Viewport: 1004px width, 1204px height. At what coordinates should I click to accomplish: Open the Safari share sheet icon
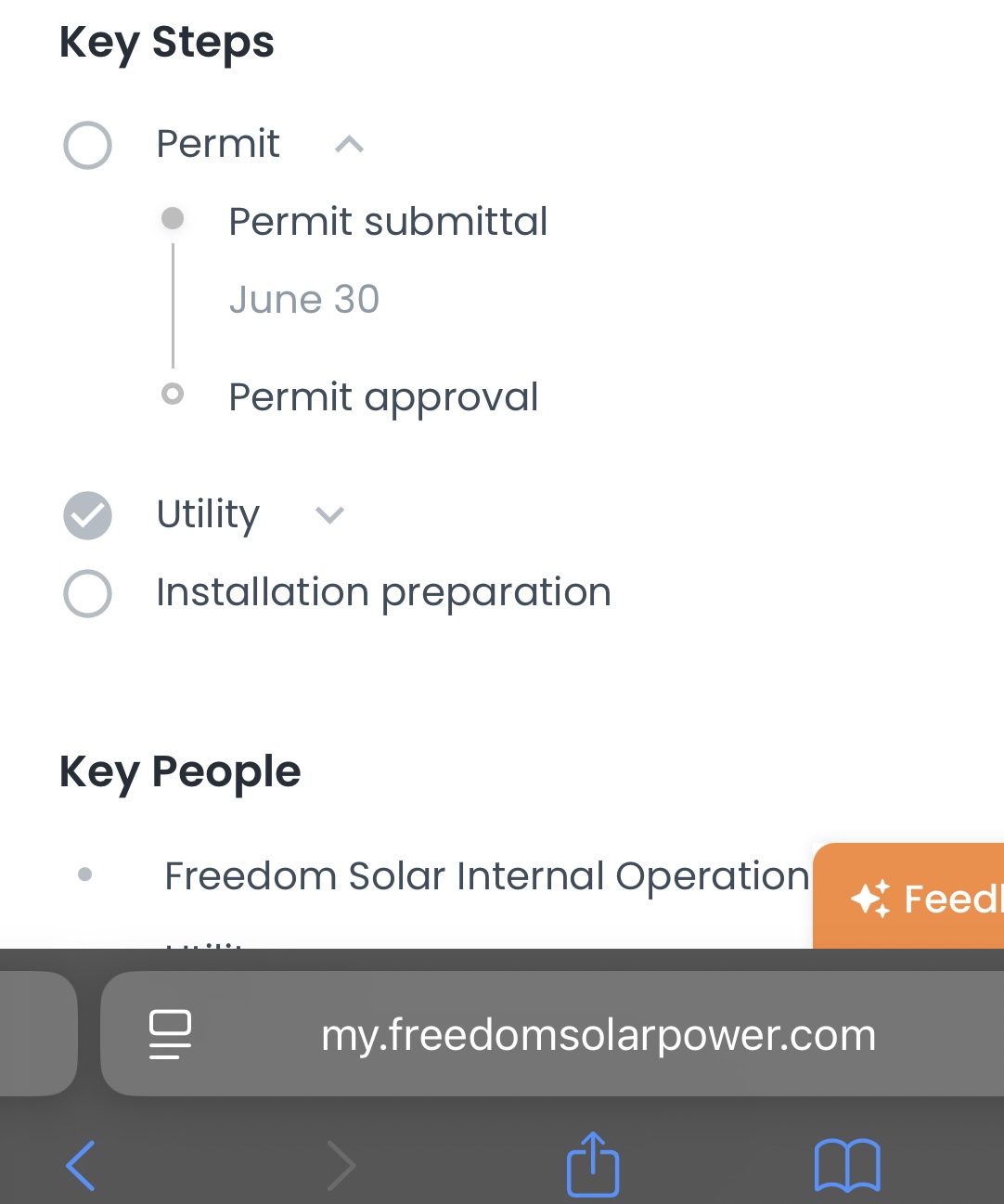[x=593, y=1163]
